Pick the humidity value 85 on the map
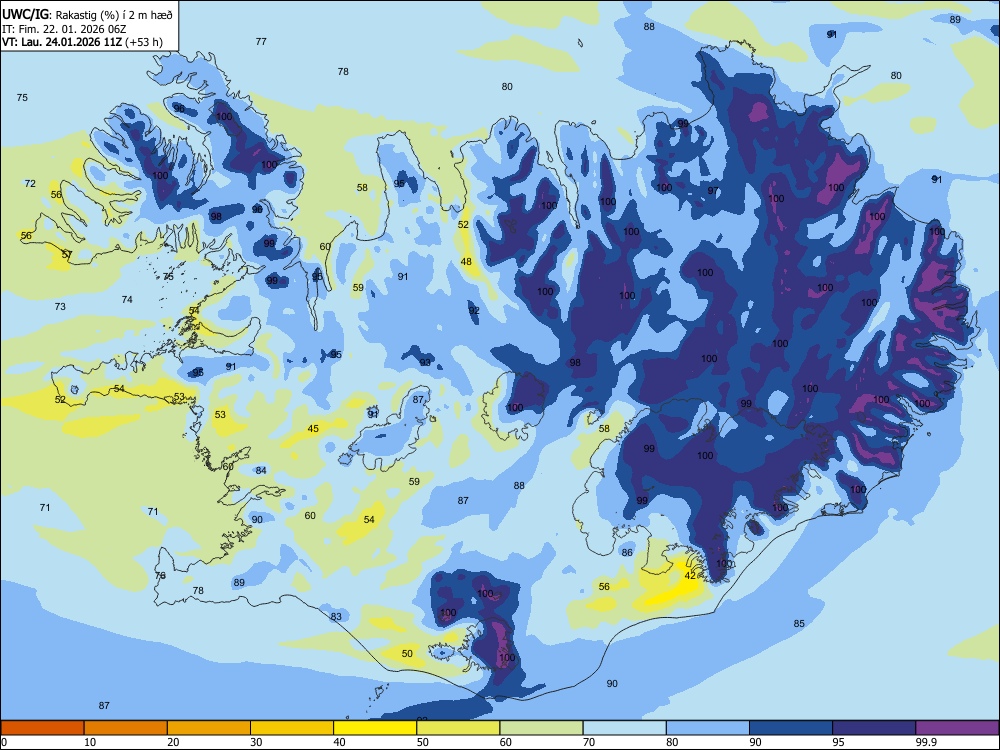This screenshot has height=750, width=1000. 799,624
